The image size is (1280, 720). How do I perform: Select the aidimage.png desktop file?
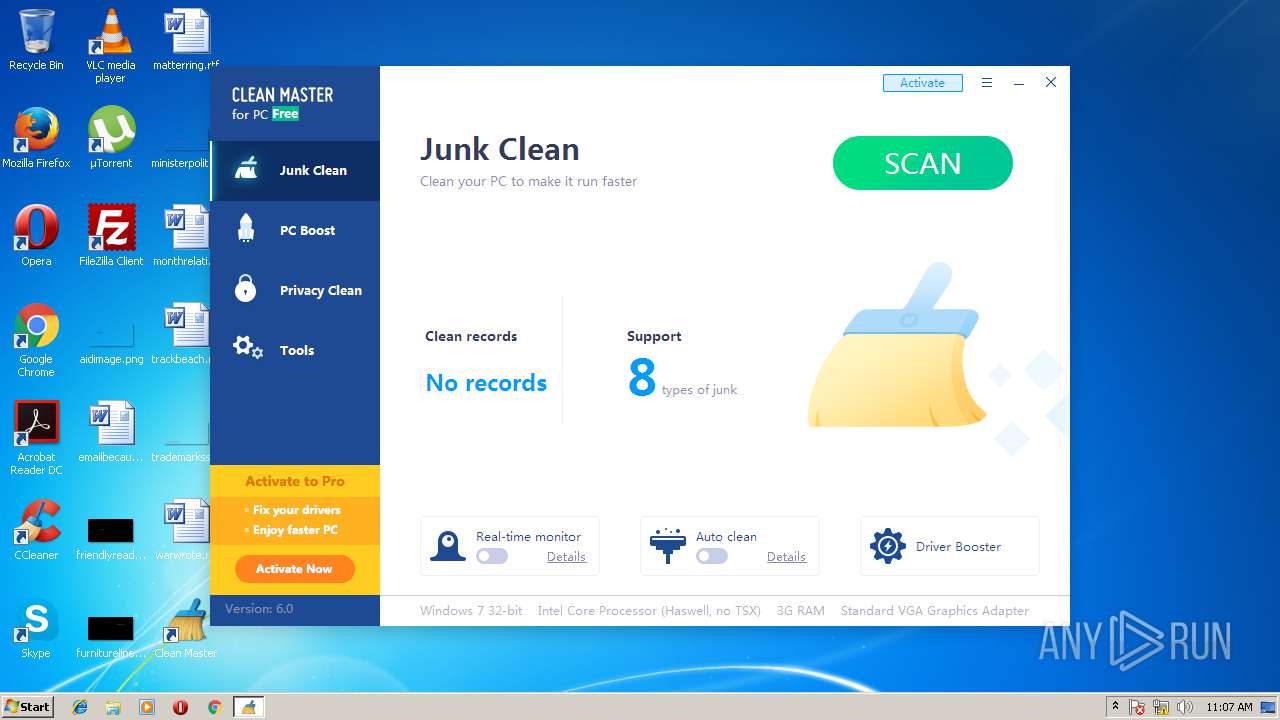pyautogui.click(x=111, y=340)
